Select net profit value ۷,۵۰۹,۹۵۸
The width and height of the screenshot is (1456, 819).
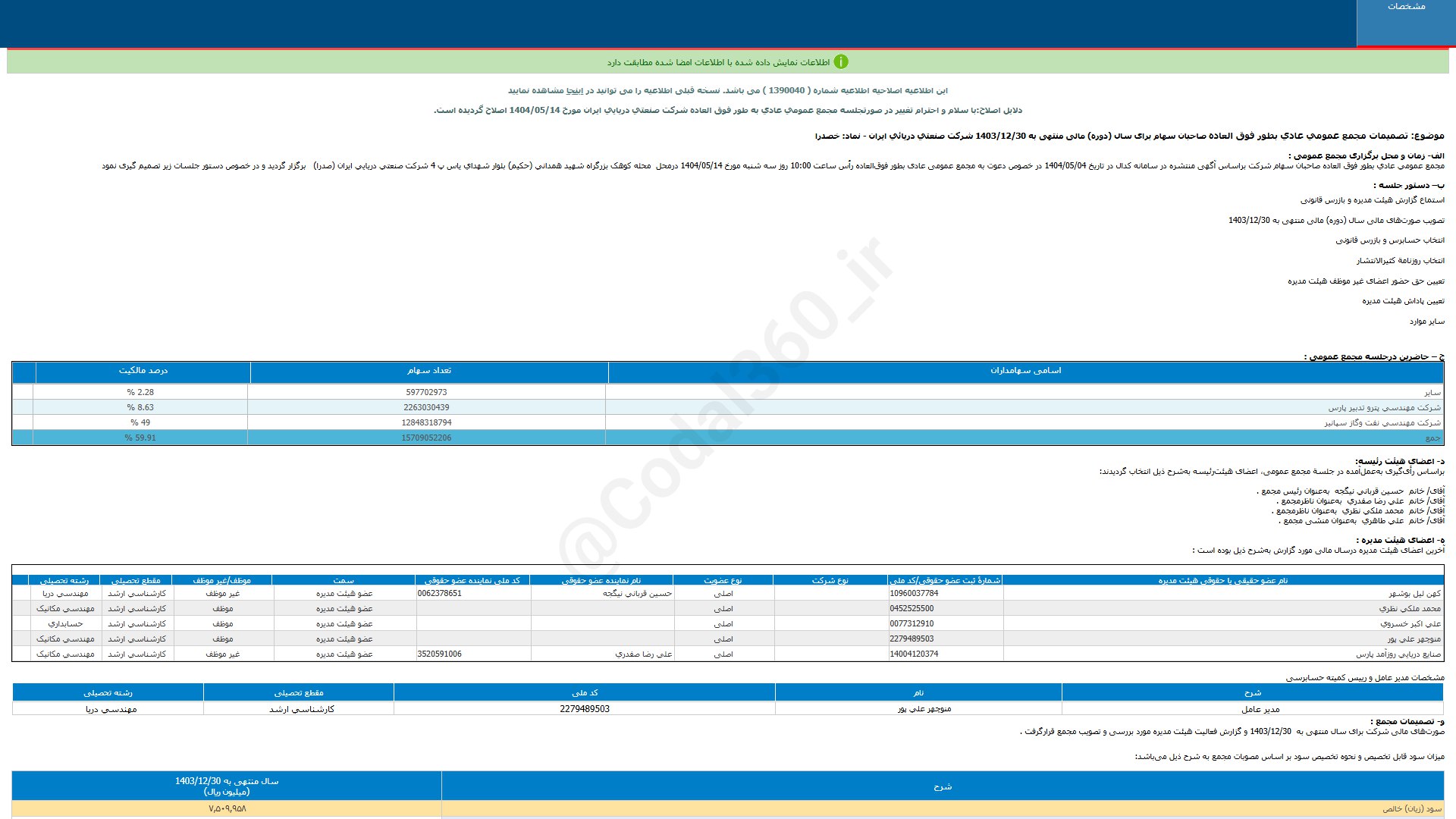(x=227, y=809)
